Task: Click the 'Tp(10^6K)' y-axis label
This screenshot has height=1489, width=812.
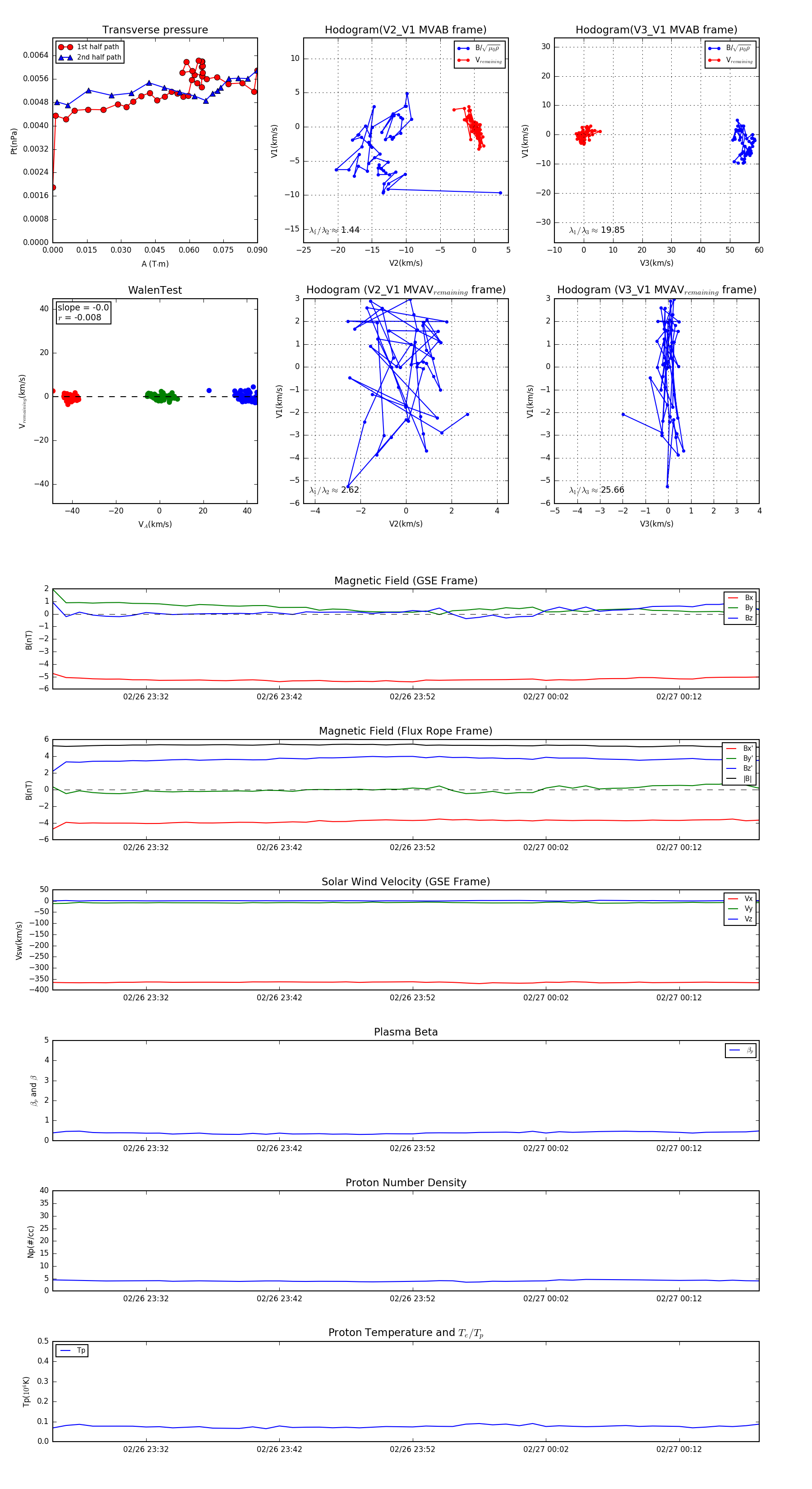Action: (x=26, y=1392)
